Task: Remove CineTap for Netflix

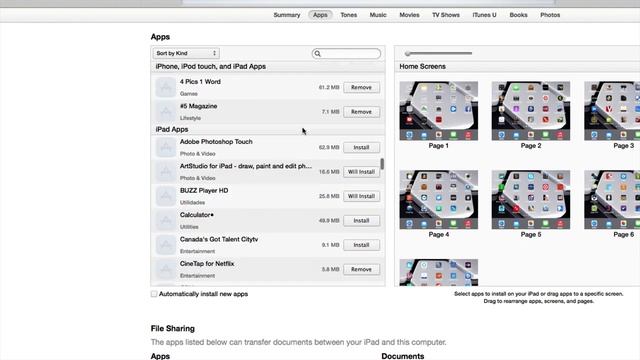Action: click(361, 269)
